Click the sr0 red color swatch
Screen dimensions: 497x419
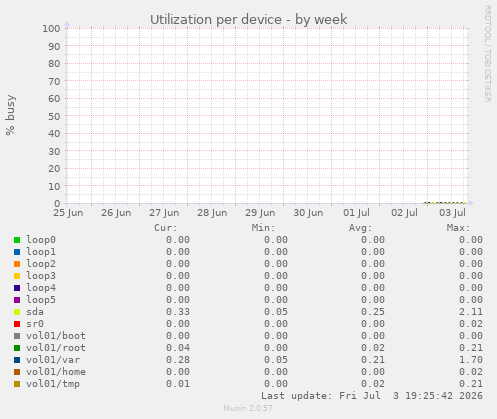click(x=17, y=324)
